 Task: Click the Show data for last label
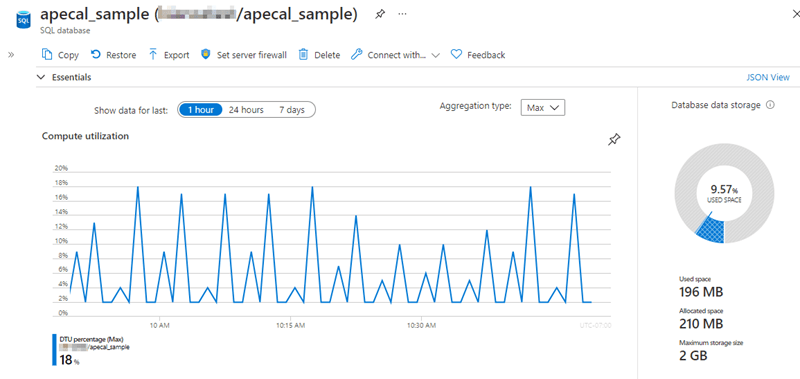click(131, 110)
